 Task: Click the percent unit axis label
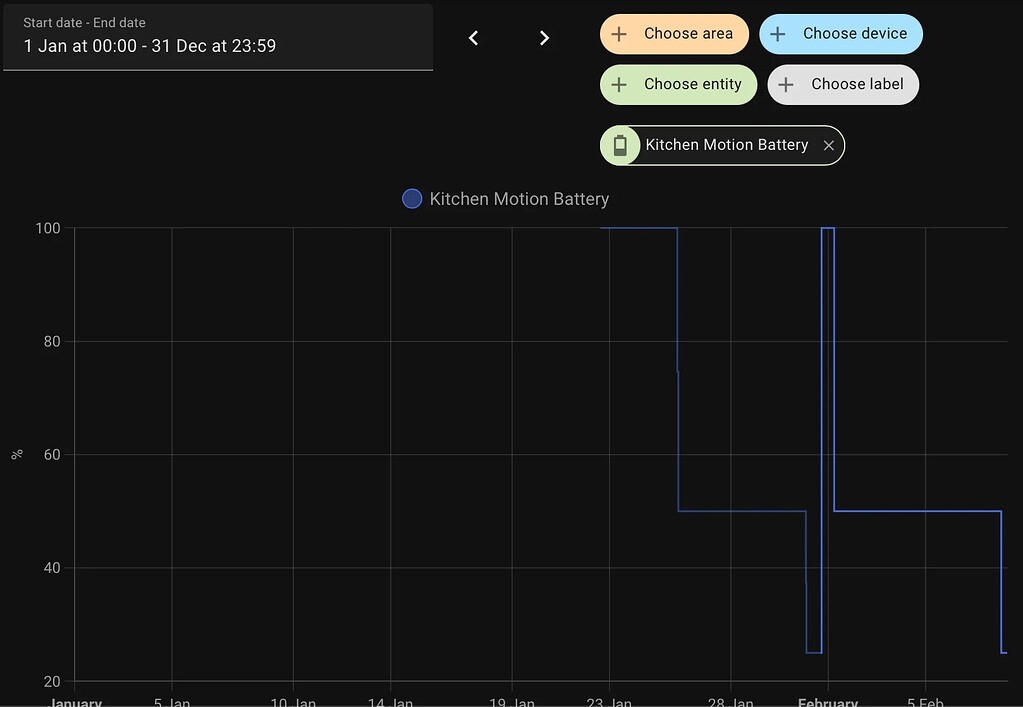tap(17, 455)
